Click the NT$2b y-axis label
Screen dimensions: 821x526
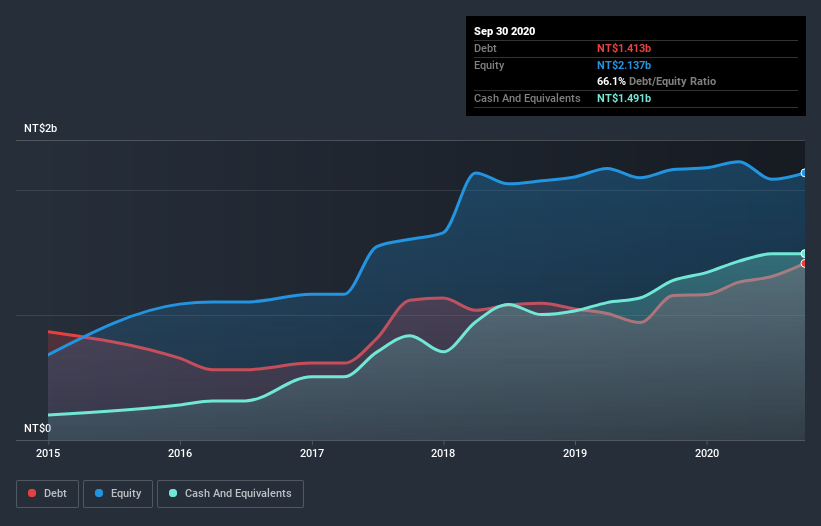tap(40, 128)
